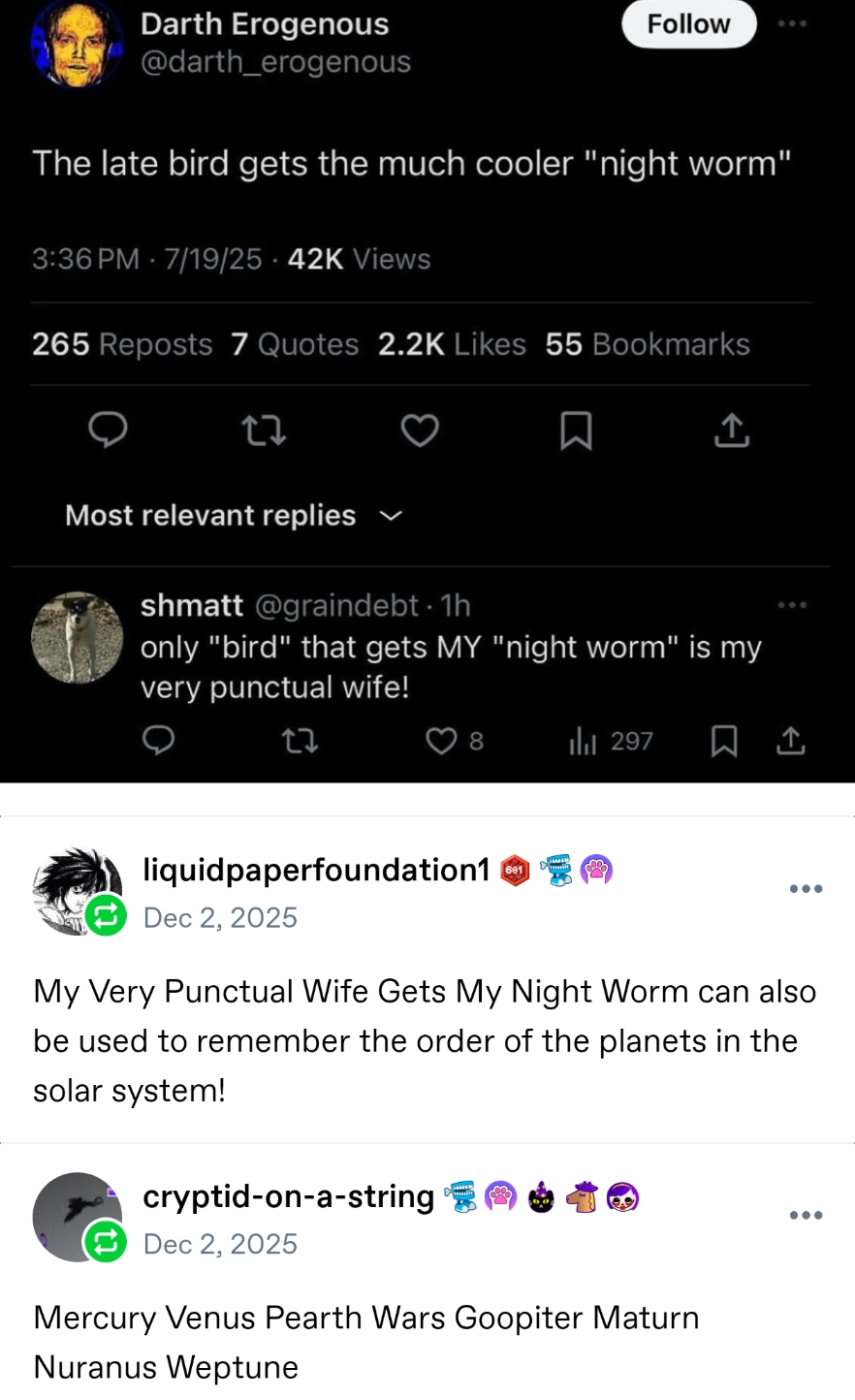Follow Darth Erogenous

(688, 24)
